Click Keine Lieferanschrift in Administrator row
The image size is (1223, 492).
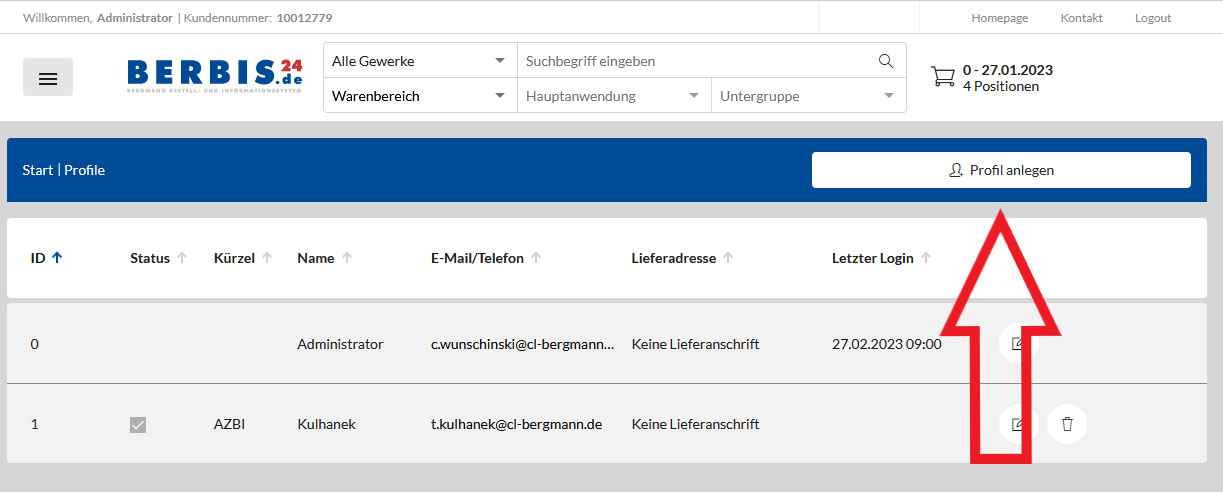click(x=696, y=344)
